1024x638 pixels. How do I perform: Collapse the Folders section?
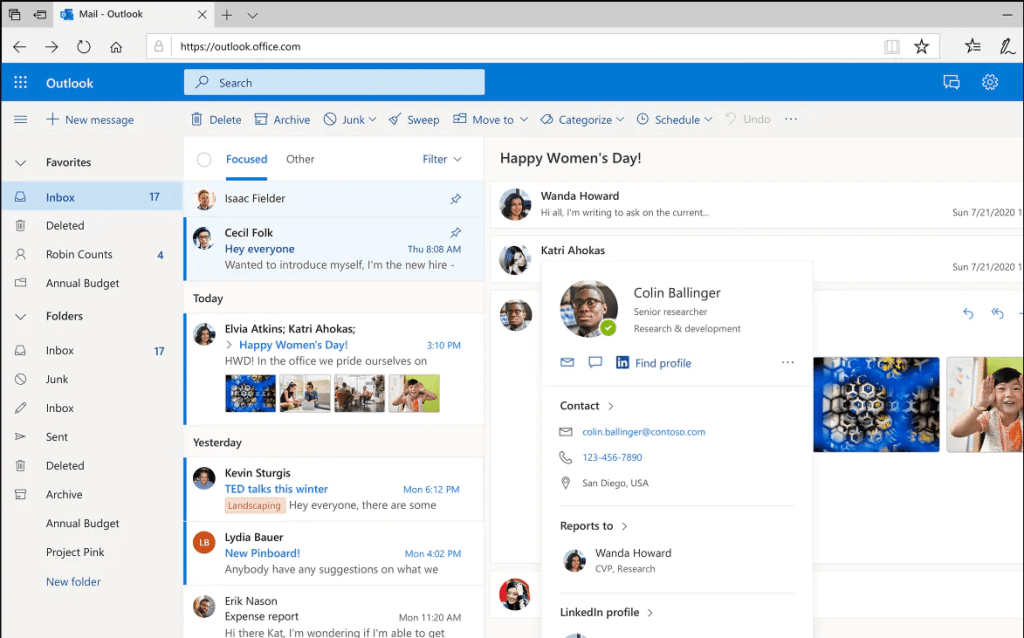pyautogui.click(x=20, y=316)
